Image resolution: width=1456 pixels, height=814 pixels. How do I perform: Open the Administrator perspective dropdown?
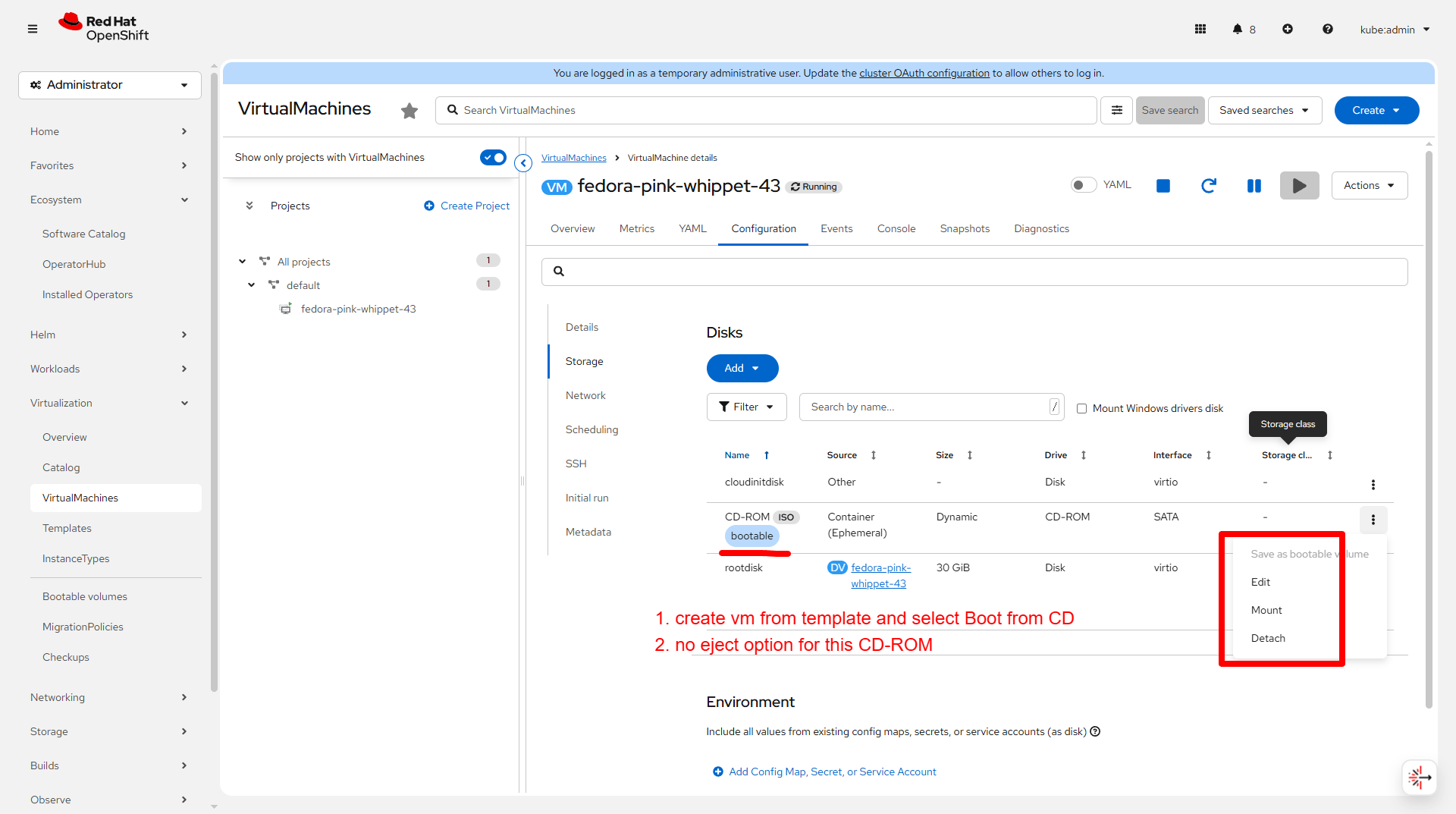point(110,85)
